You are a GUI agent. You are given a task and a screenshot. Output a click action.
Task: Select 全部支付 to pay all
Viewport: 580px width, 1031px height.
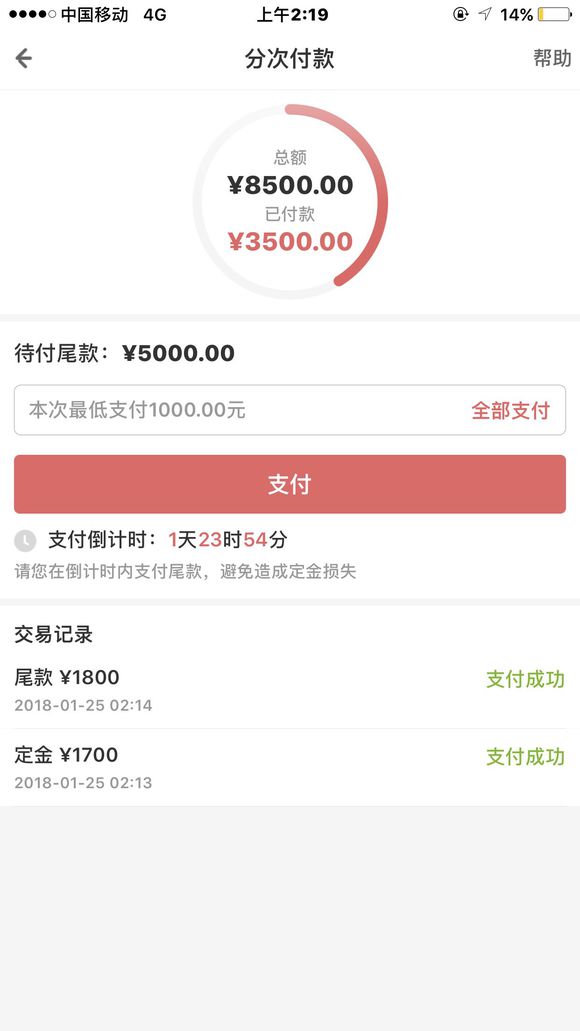click(510, 411)
